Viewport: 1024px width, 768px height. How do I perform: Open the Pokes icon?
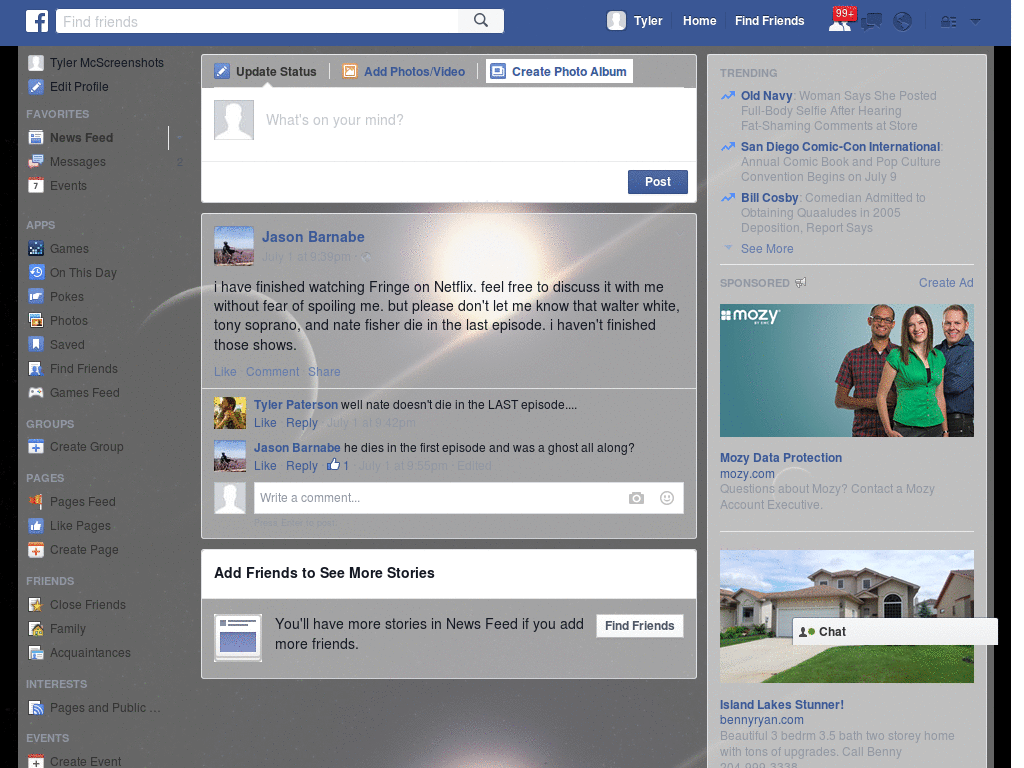coord(36,296)
